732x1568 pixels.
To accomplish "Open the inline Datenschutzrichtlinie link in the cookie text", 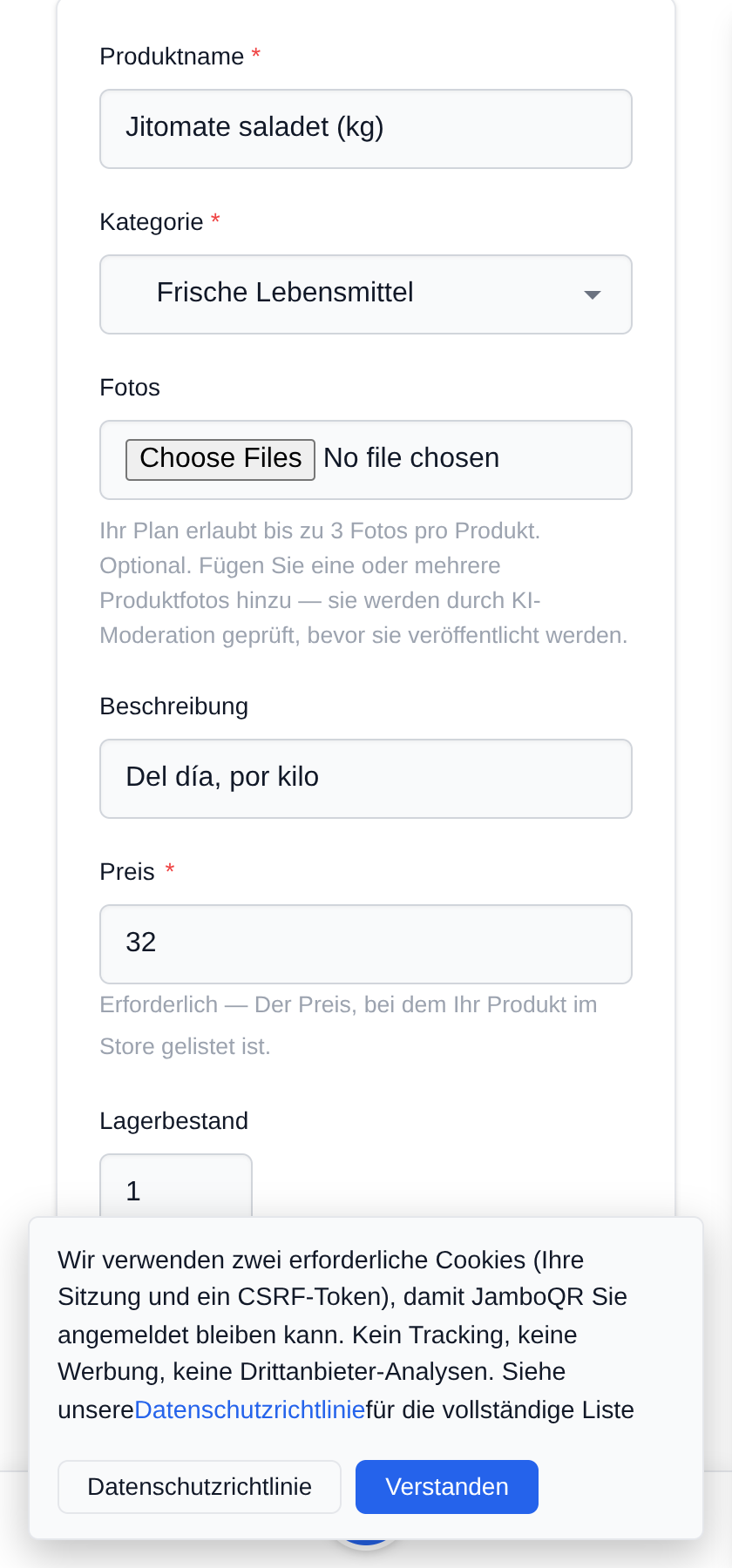I will 250,1409.
